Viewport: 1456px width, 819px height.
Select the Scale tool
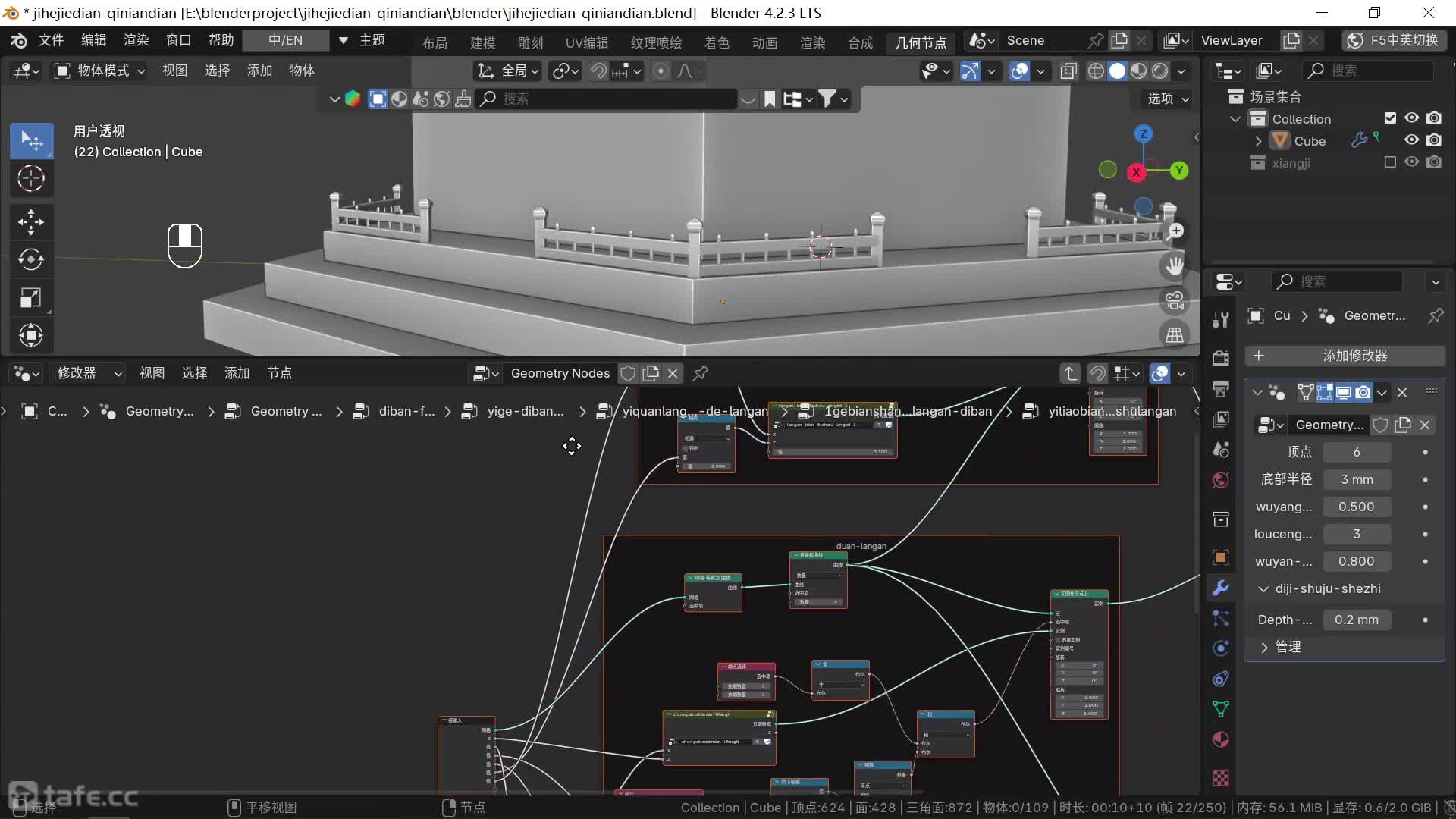click(x=30, y=297)
